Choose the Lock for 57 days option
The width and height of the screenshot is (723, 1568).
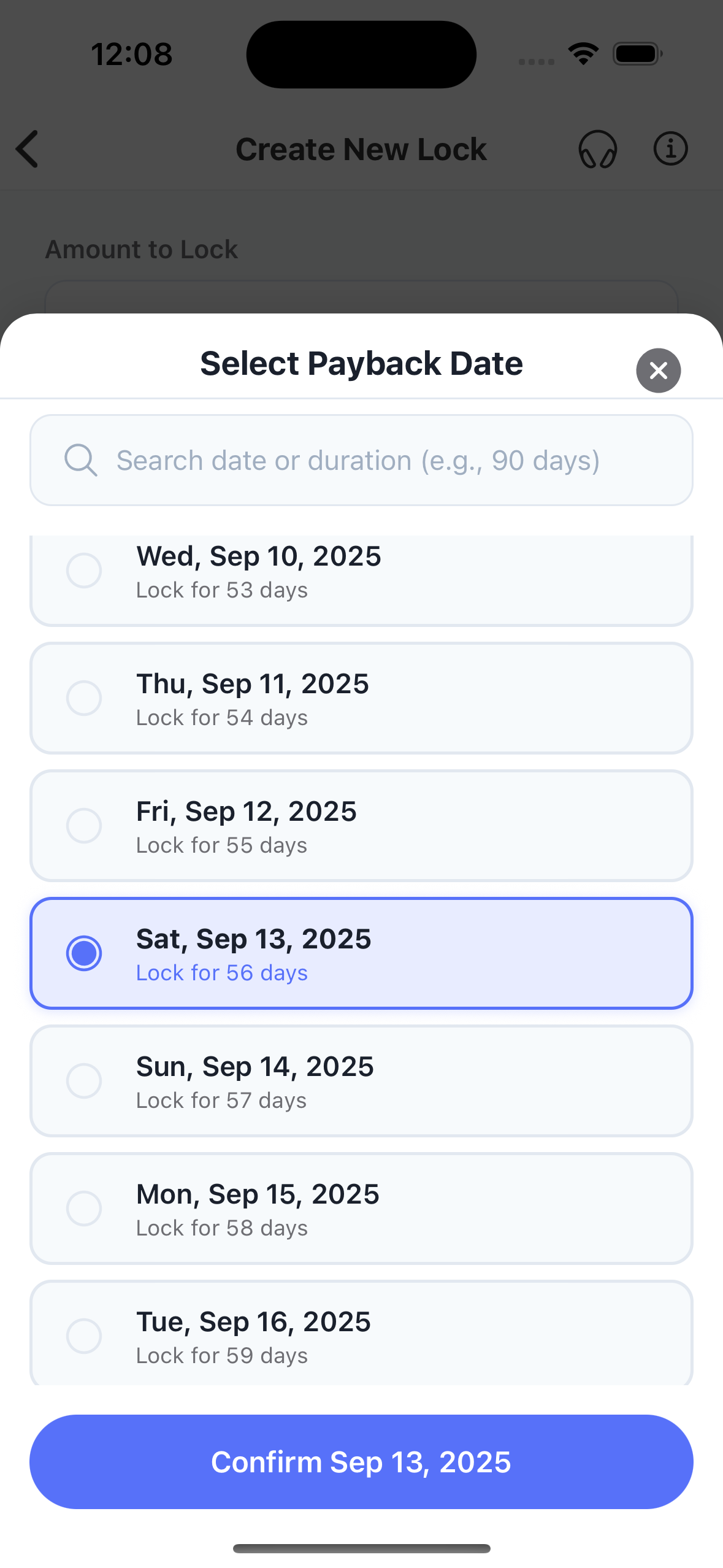(x=361, y=1081)
